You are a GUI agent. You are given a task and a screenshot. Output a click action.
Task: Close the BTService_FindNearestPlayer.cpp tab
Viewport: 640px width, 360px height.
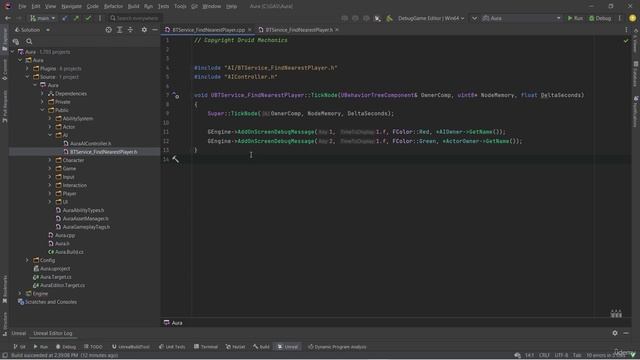tap(249, 30)
